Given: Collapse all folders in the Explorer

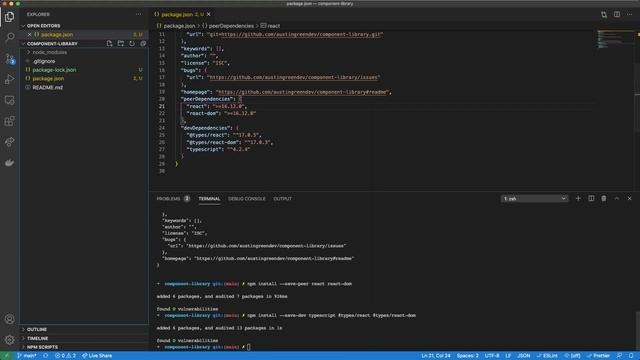Looking at the screenshot, I should [x=143, y=44].
